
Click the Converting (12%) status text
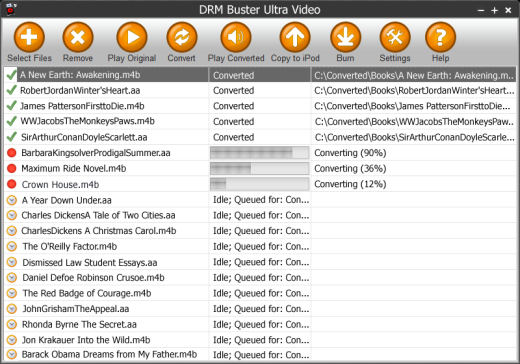tap(350, 184)
